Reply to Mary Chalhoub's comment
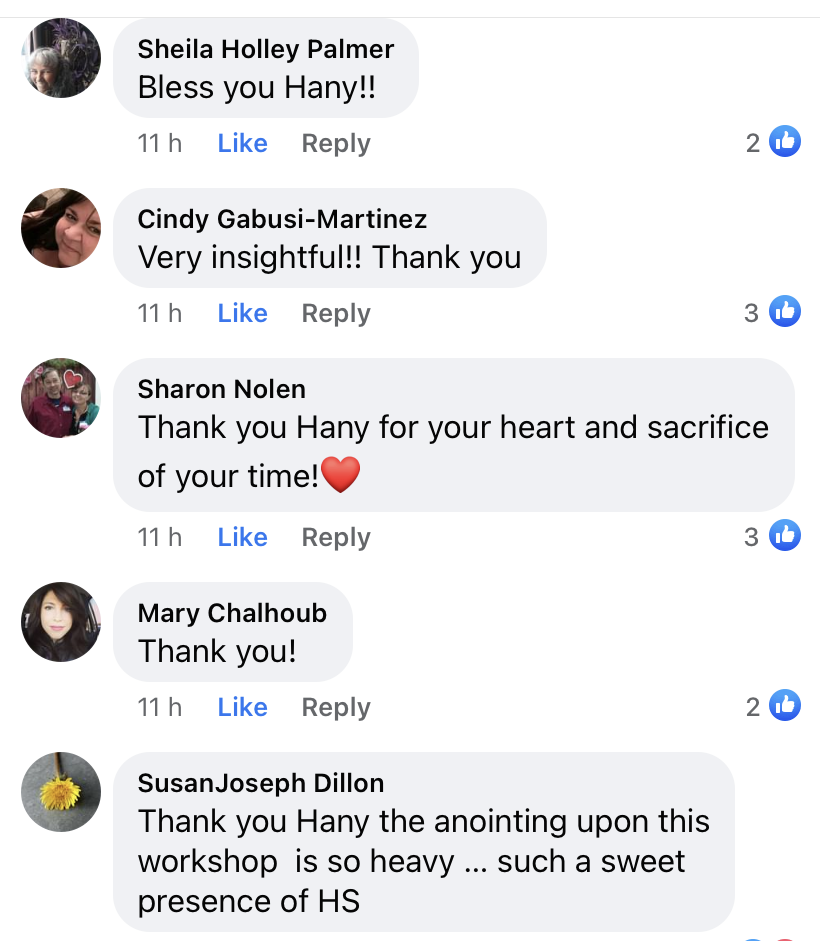The image size is (820, 941). [x=336, y=708]
